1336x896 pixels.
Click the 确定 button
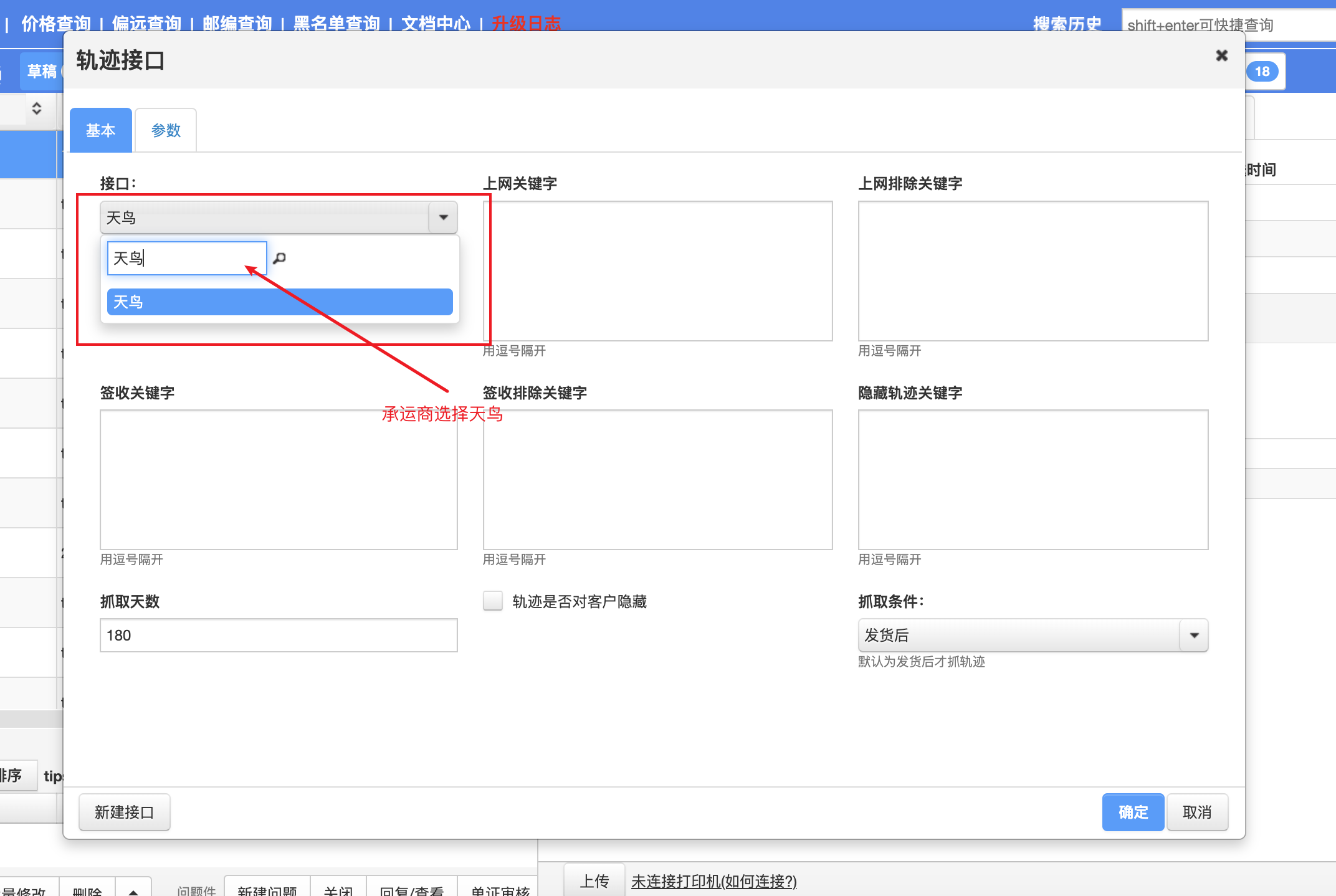[x=1133, y=812]
